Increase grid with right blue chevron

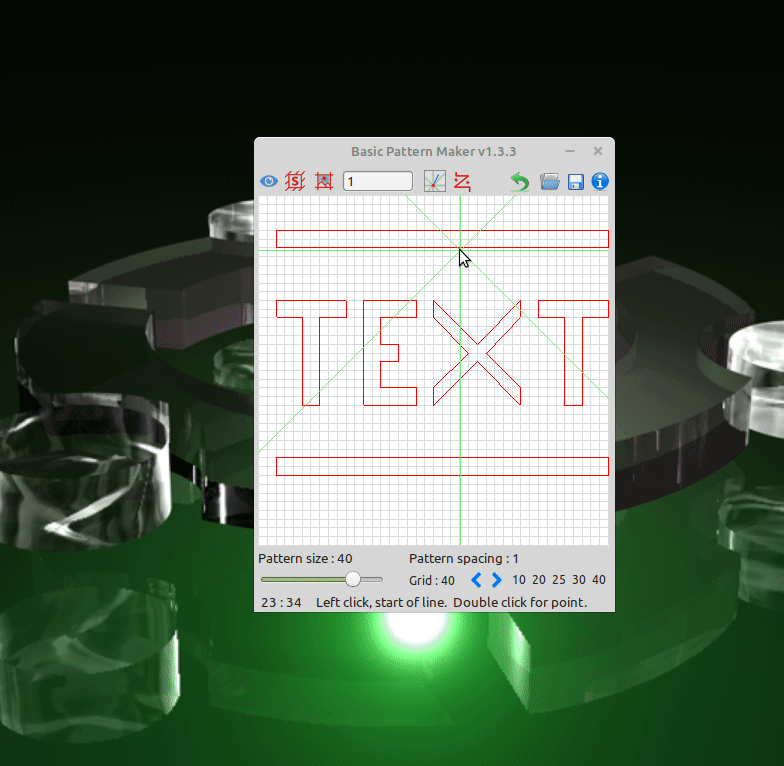click(497, 580)
